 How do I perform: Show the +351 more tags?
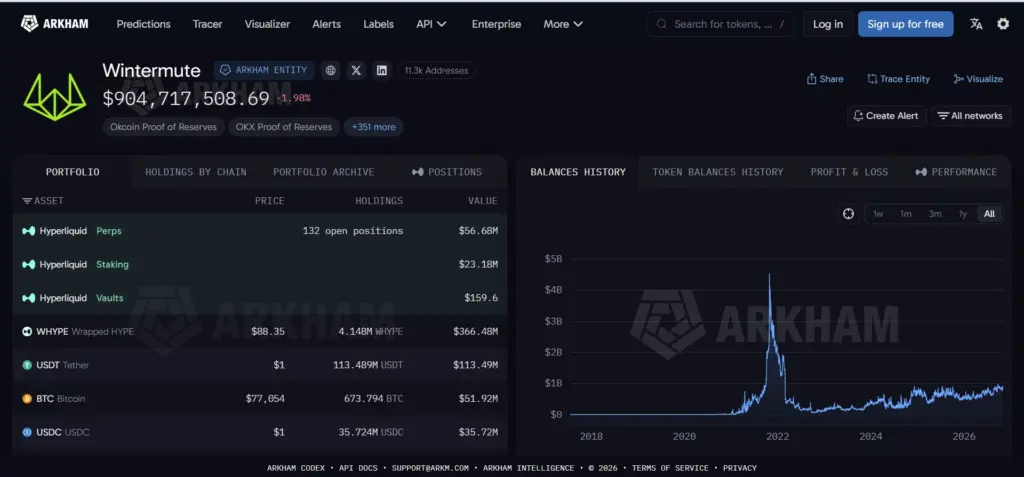(374, 127)
